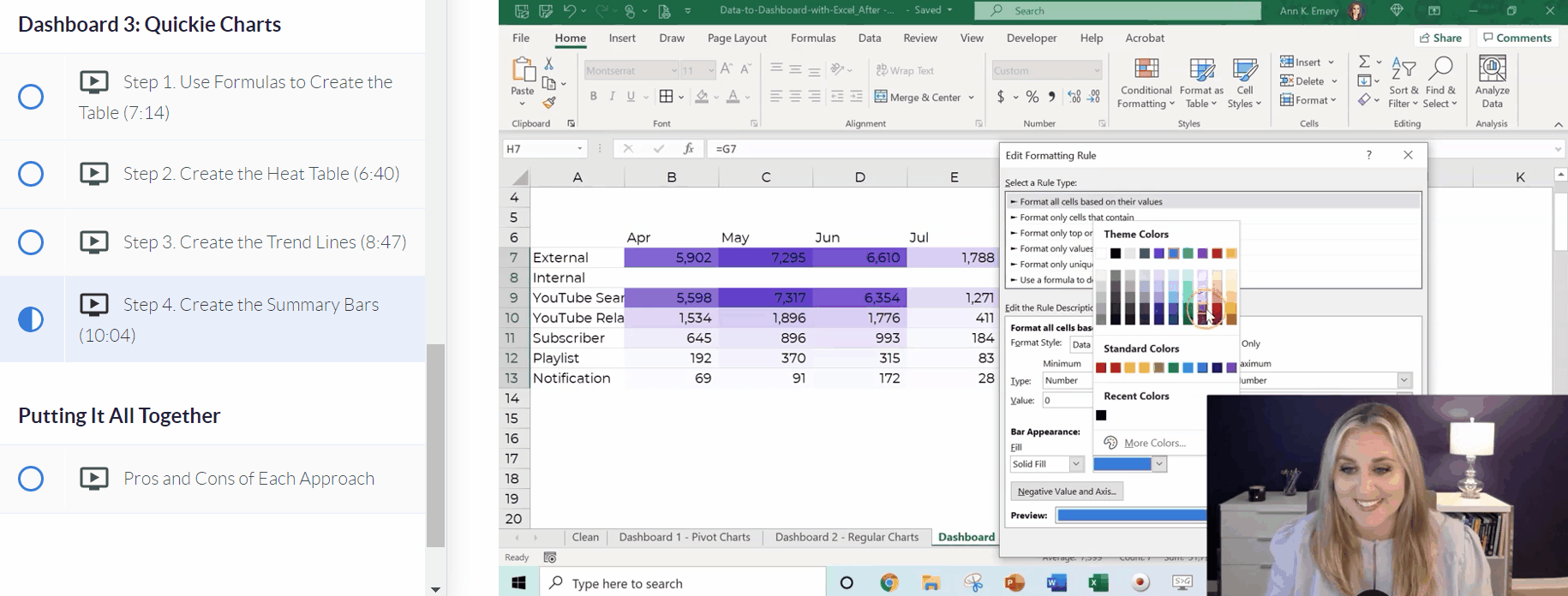Click the Cut scissors icon
Image resolution: width=1568 pixels, height=596 pixels.
click(x=549, y=64)
